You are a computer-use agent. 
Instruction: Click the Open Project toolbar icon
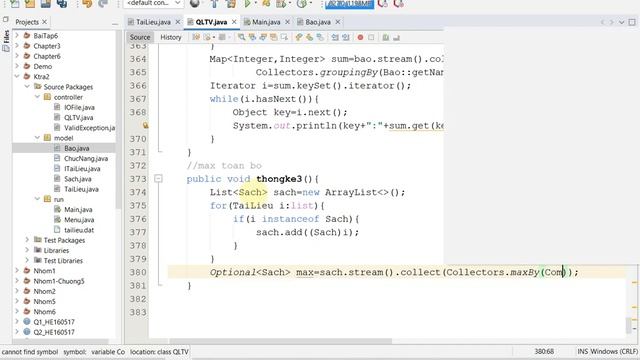[46, 4]
